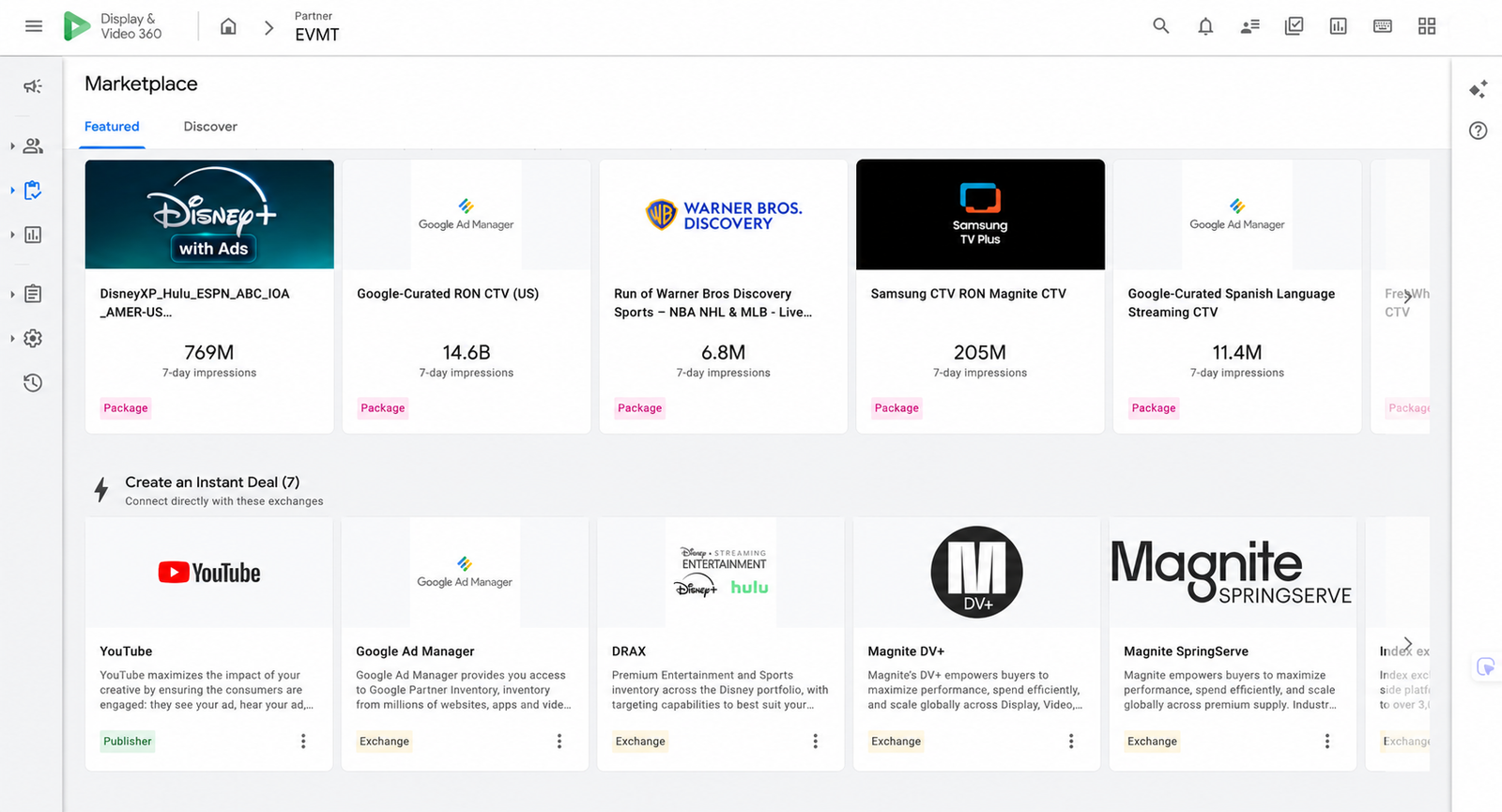1502x812 pixels.
Task: Show more featured packages with right chevron
Action: (1407, 296)
